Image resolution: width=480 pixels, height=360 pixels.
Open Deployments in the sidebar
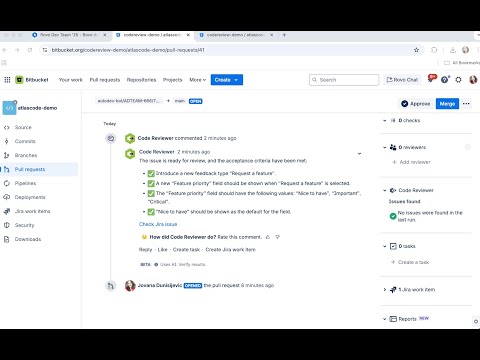click(x=30, y=197)
